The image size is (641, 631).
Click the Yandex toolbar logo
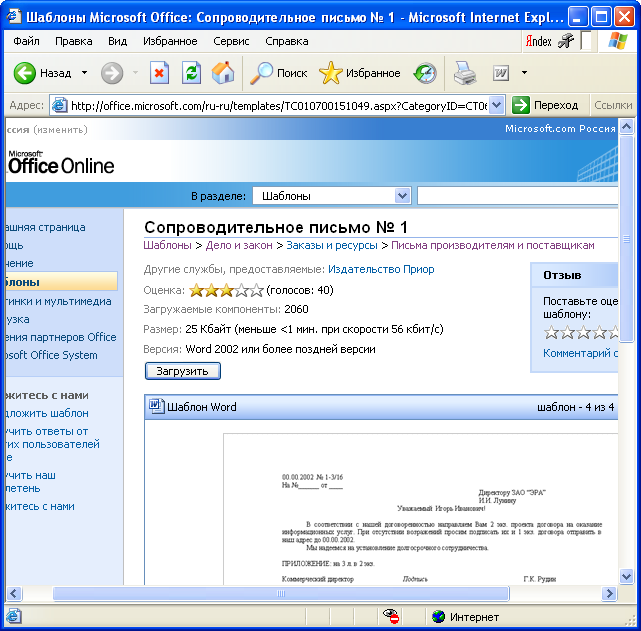(x=538, y=41)
